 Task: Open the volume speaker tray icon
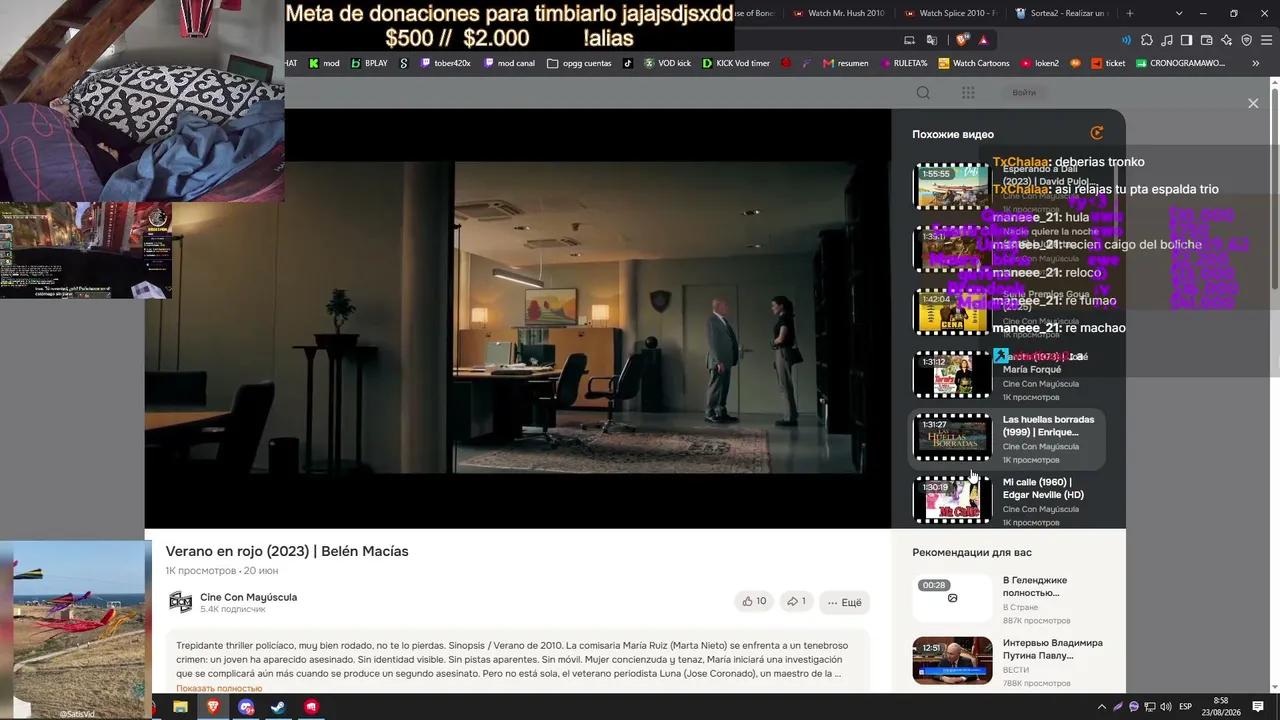pos(1164,707)
